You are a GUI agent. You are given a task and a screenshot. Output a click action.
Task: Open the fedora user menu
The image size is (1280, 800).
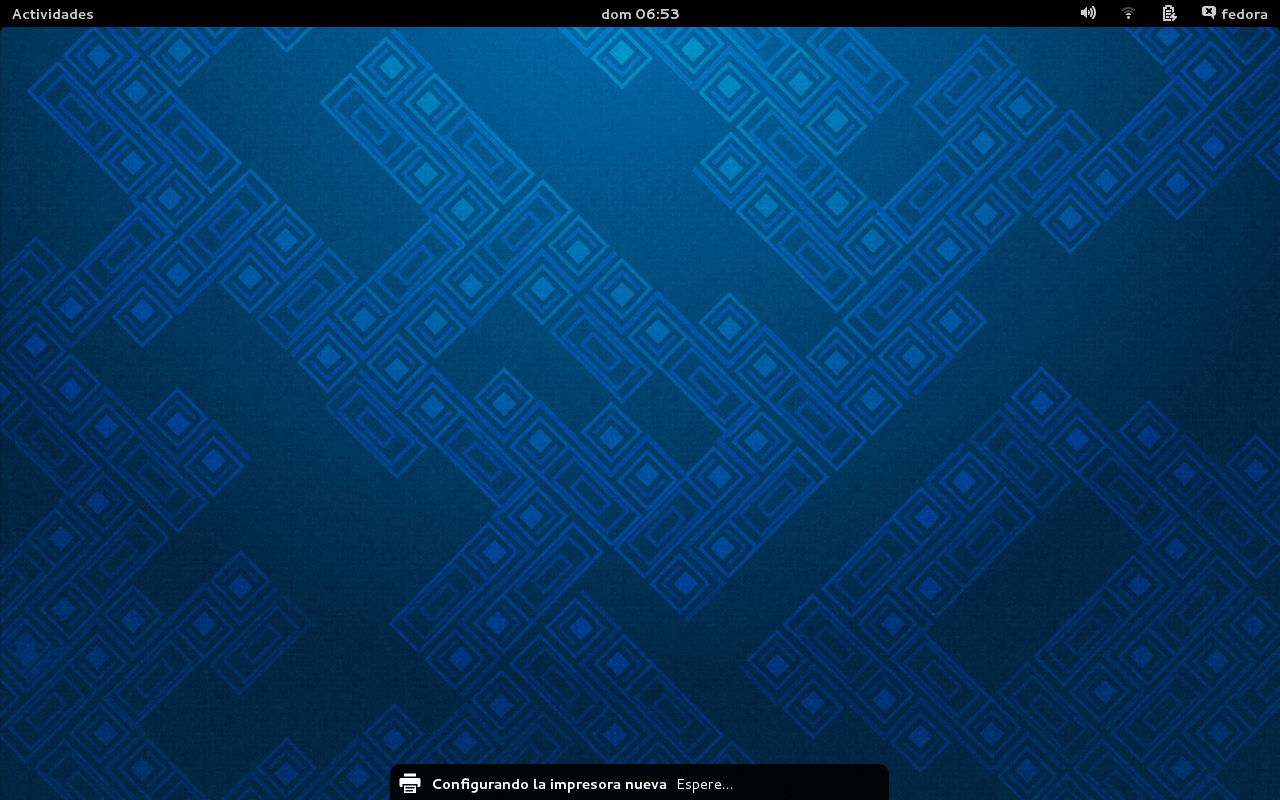(1244, 14)
